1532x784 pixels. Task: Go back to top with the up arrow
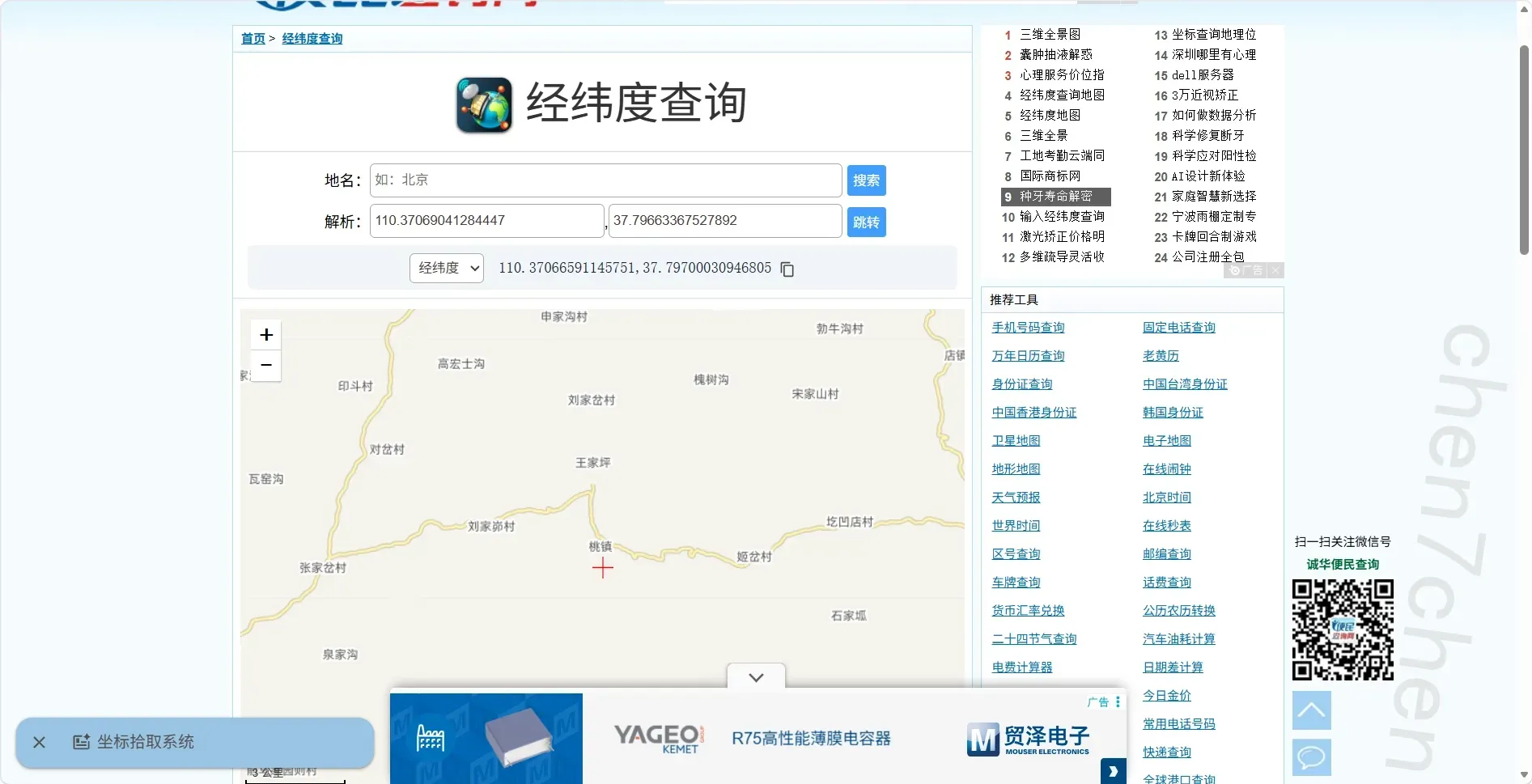[1311, 710]
